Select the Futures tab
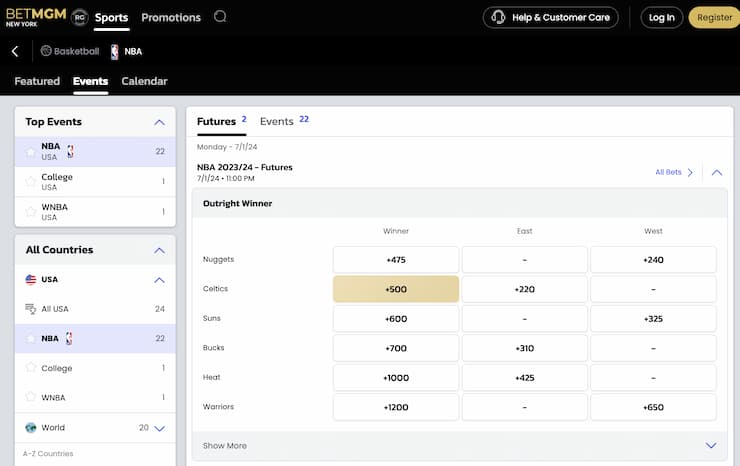 point(221,121)
